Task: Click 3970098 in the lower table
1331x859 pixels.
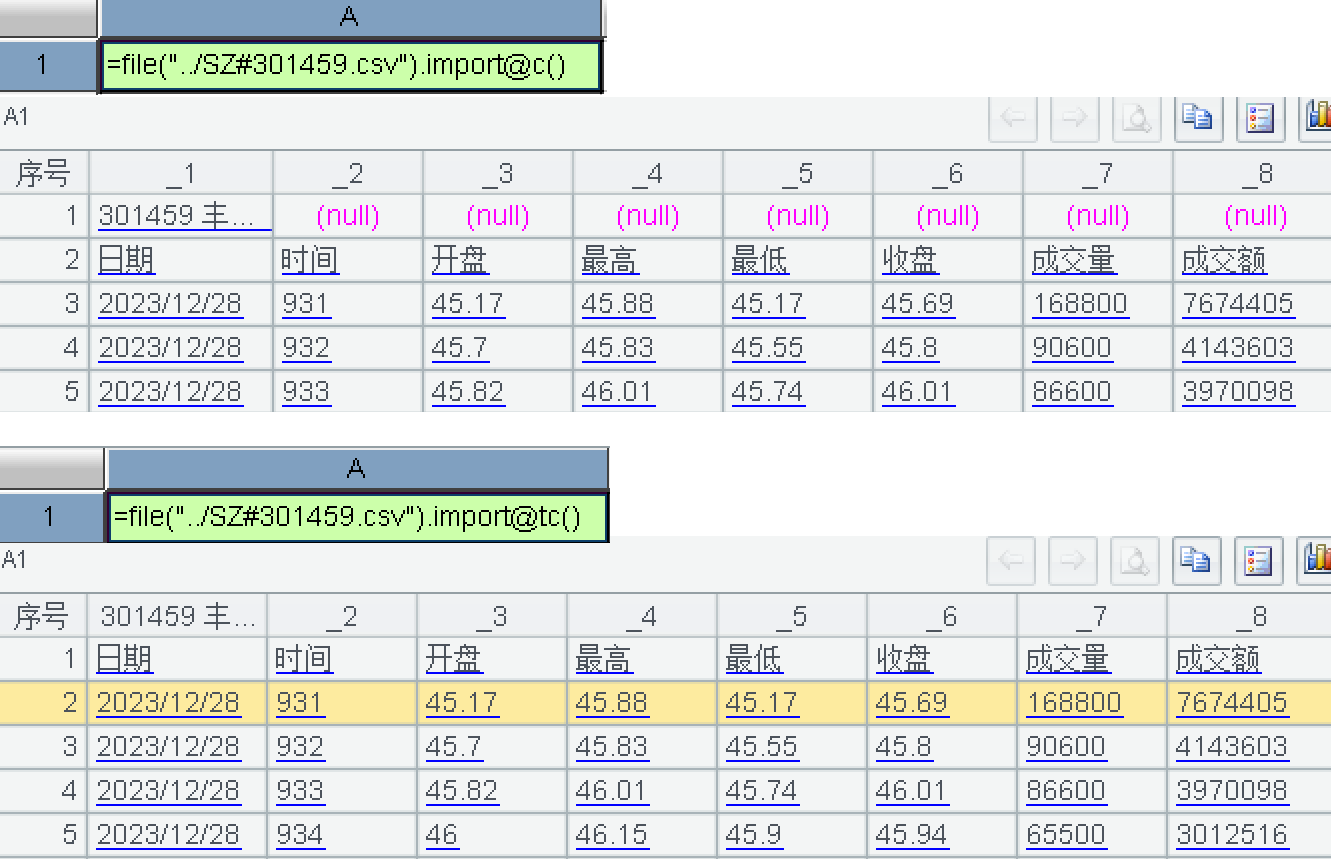Action: (1232, 791)
